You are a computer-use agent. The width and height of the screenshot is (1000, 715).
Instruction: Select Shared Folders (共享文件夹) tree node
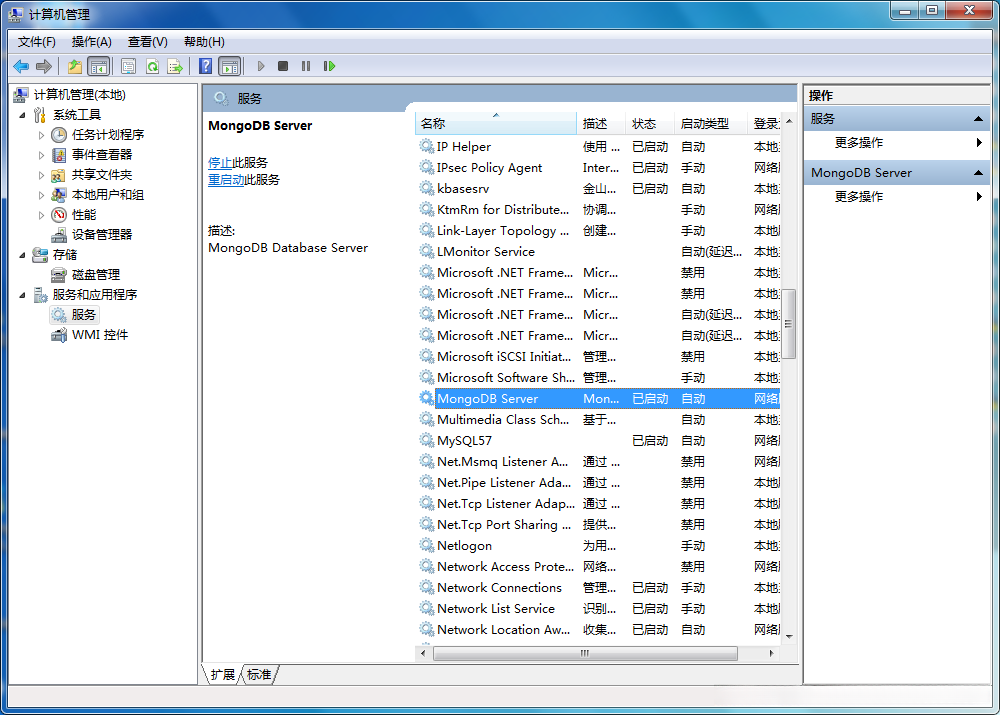click(102, 175)
